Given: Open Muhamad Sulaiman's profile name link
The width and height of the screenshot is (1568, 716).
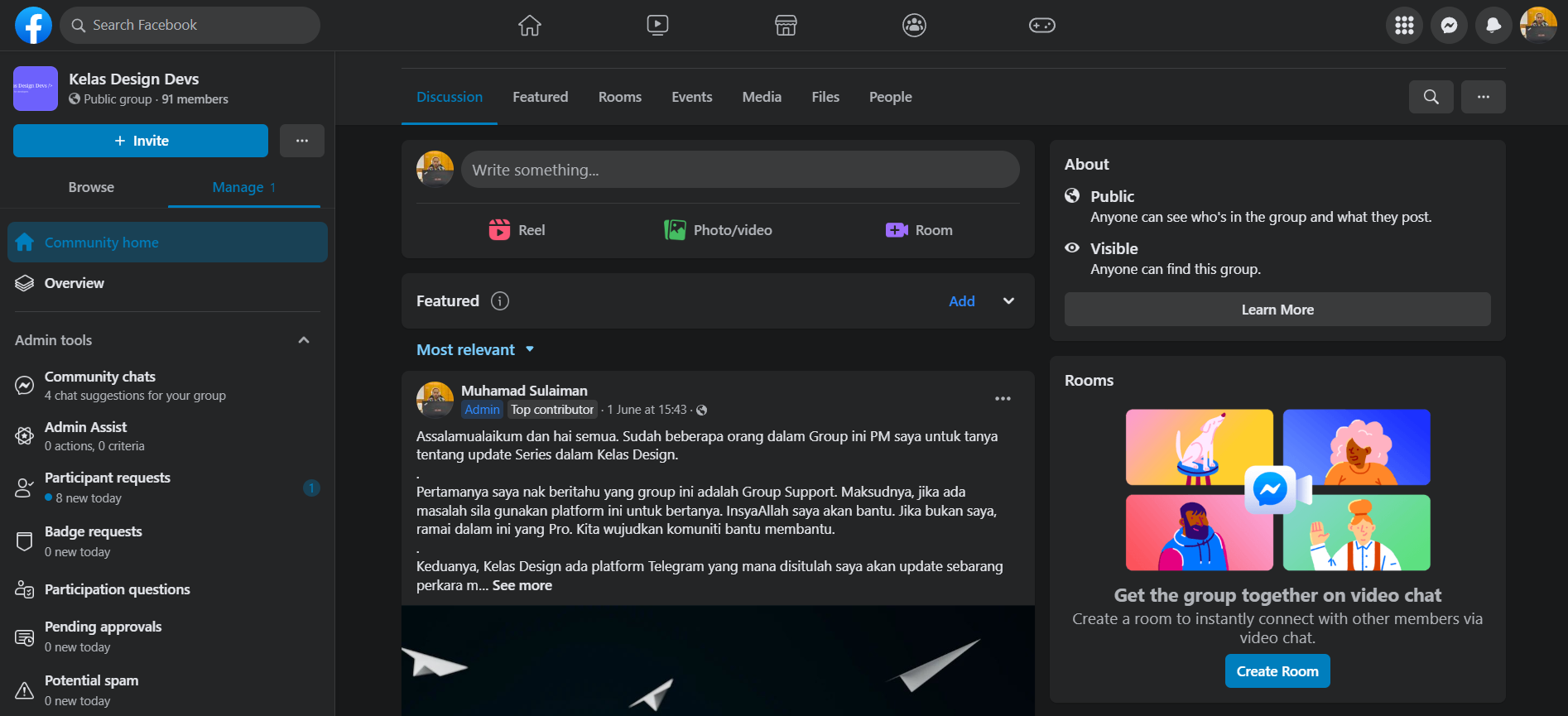Looking at the screenshot, I should tap(524, 391).
